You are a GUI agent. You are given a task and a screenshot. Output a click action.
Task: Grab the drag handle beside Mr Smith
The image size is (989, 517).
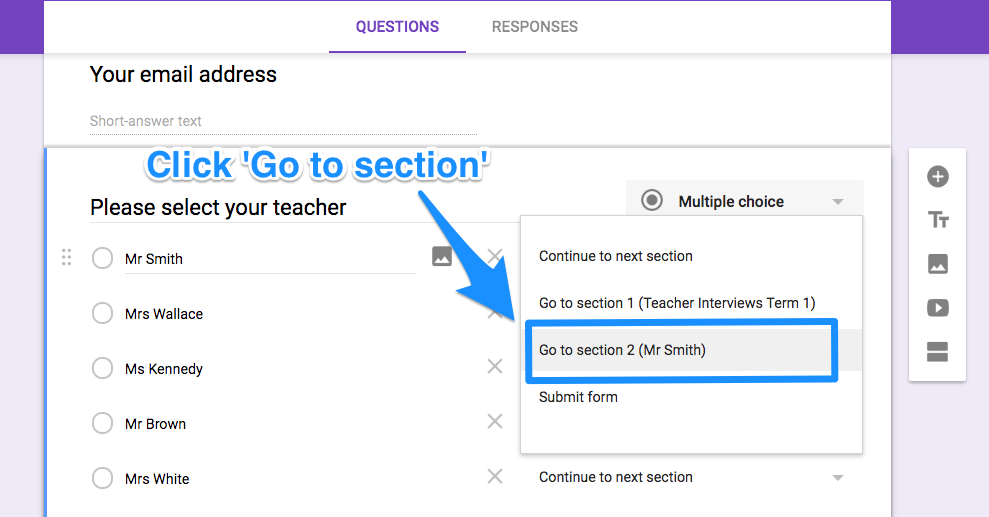tap(66, 257)
